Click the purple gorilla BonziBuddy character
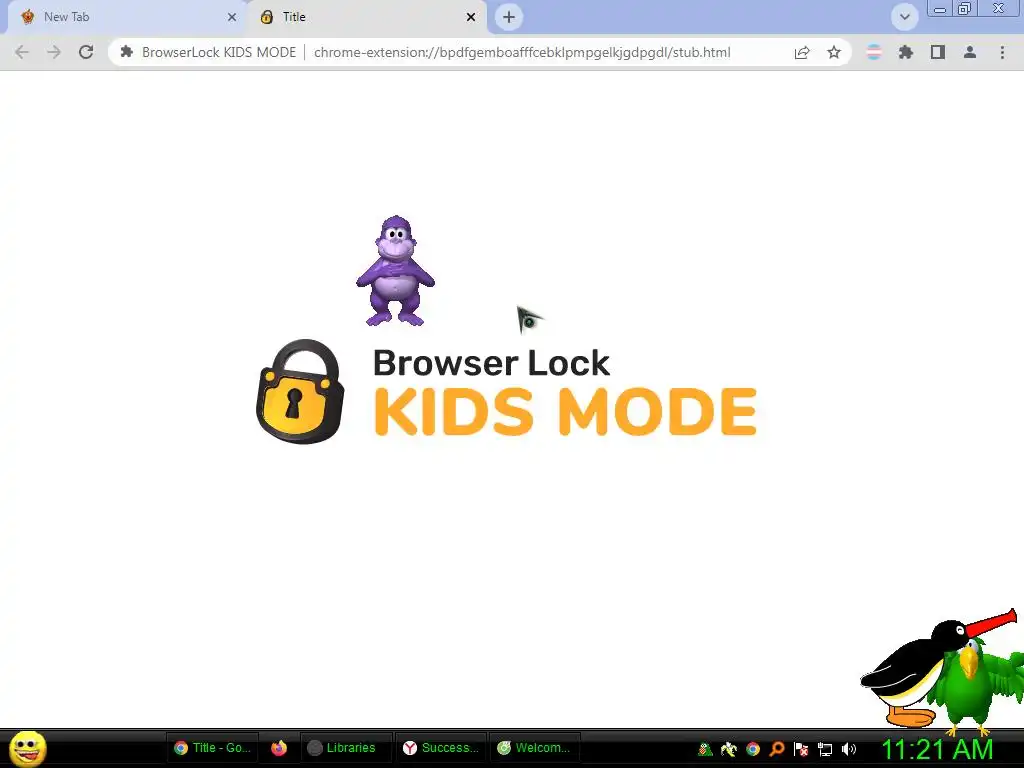This screenshot has height=768, width=1024. 395,270
